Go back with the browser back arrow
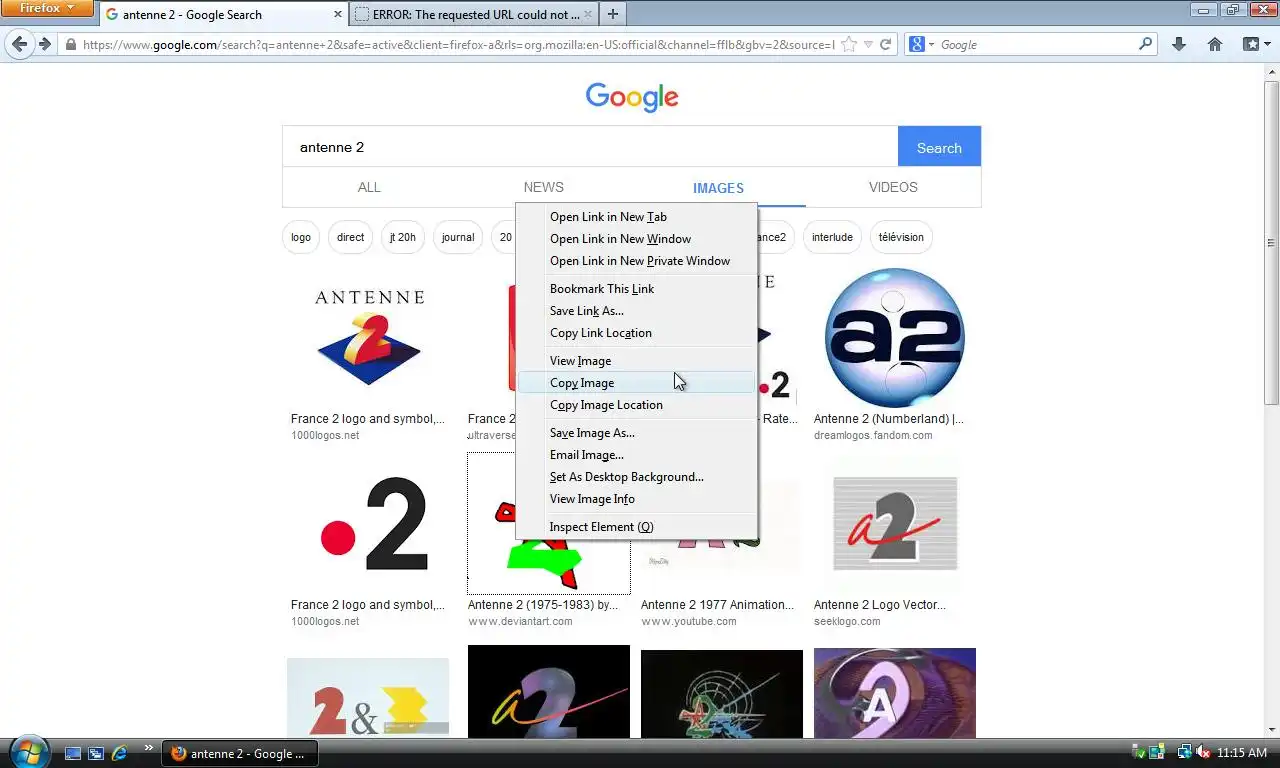Screen dimensions: 1280x768 pos(19,44)
